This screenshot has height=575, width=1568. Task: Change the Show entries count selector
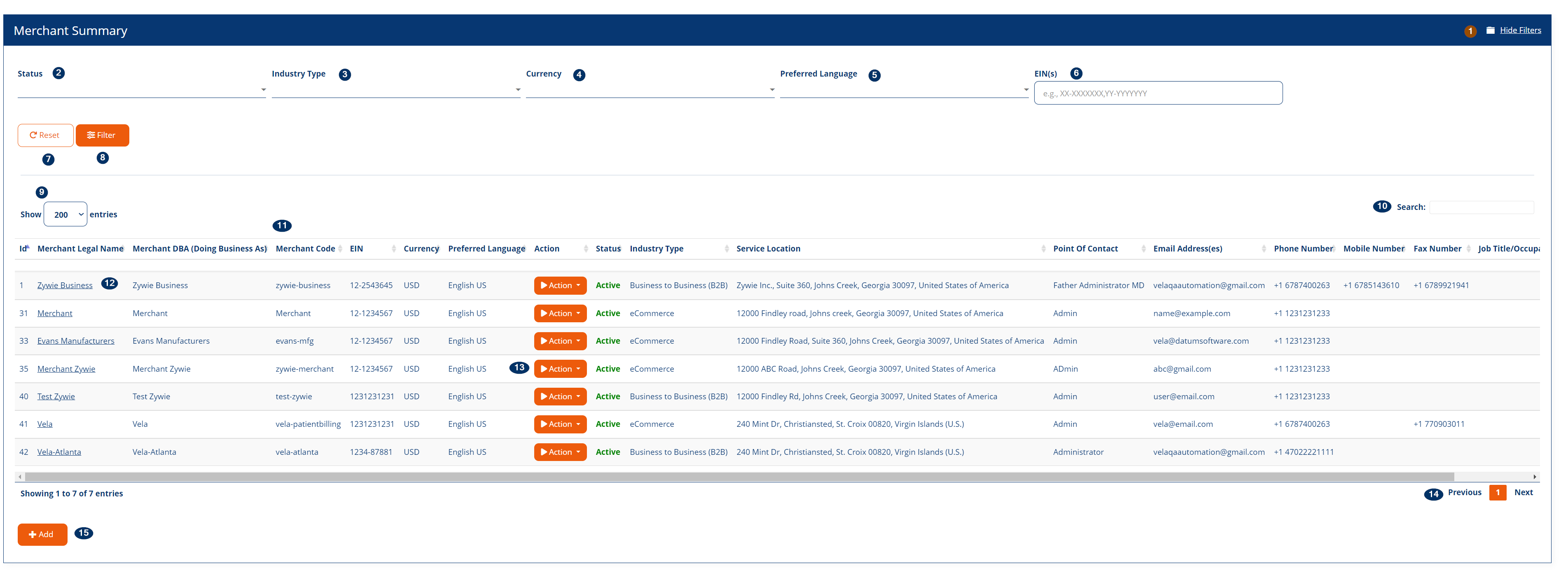[66, 215]
